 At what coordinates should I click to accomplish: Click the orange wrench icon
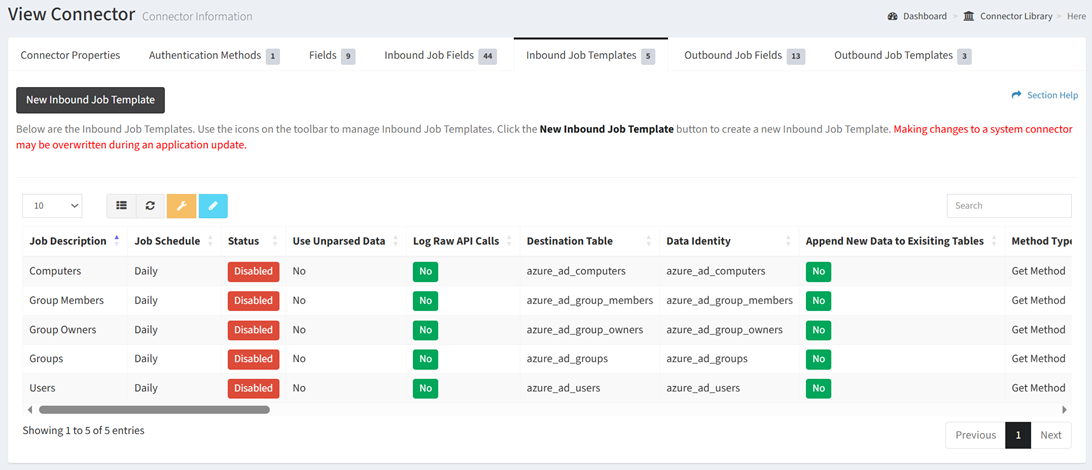tap(181, 206)
